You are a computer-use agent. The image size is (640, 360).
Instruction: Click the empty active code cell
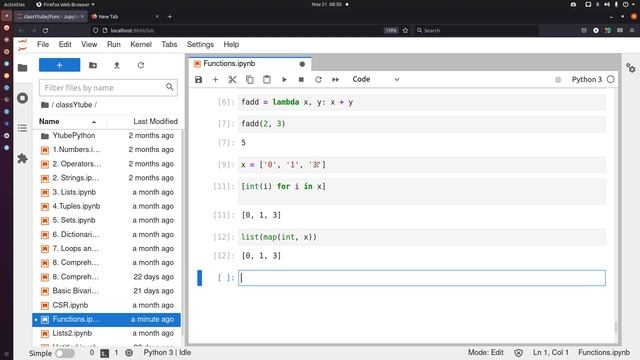tap(422, 278)
